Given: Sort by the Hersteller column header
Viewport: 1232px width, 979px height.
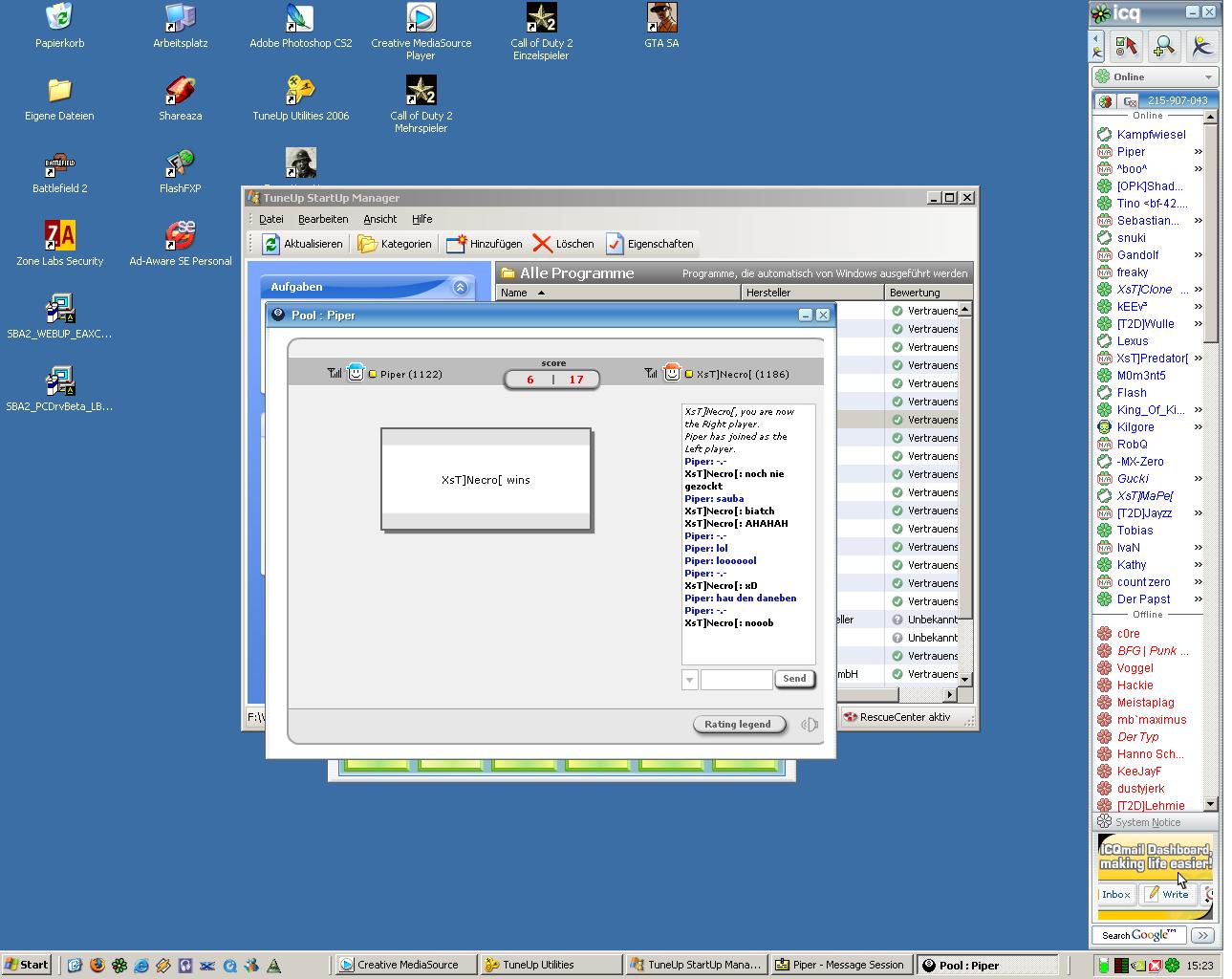Looking at the screenshot, I should 812,293.
